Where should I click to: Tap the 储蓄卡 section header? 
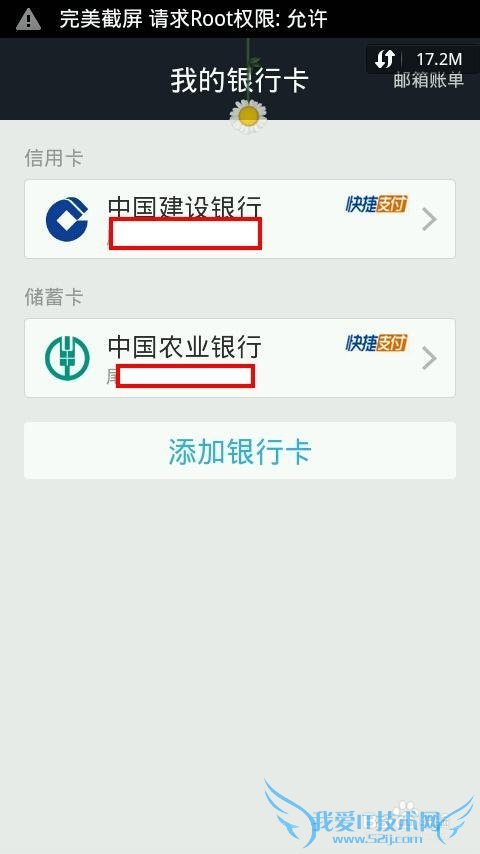pyautogui.click(x=53, y=297)
